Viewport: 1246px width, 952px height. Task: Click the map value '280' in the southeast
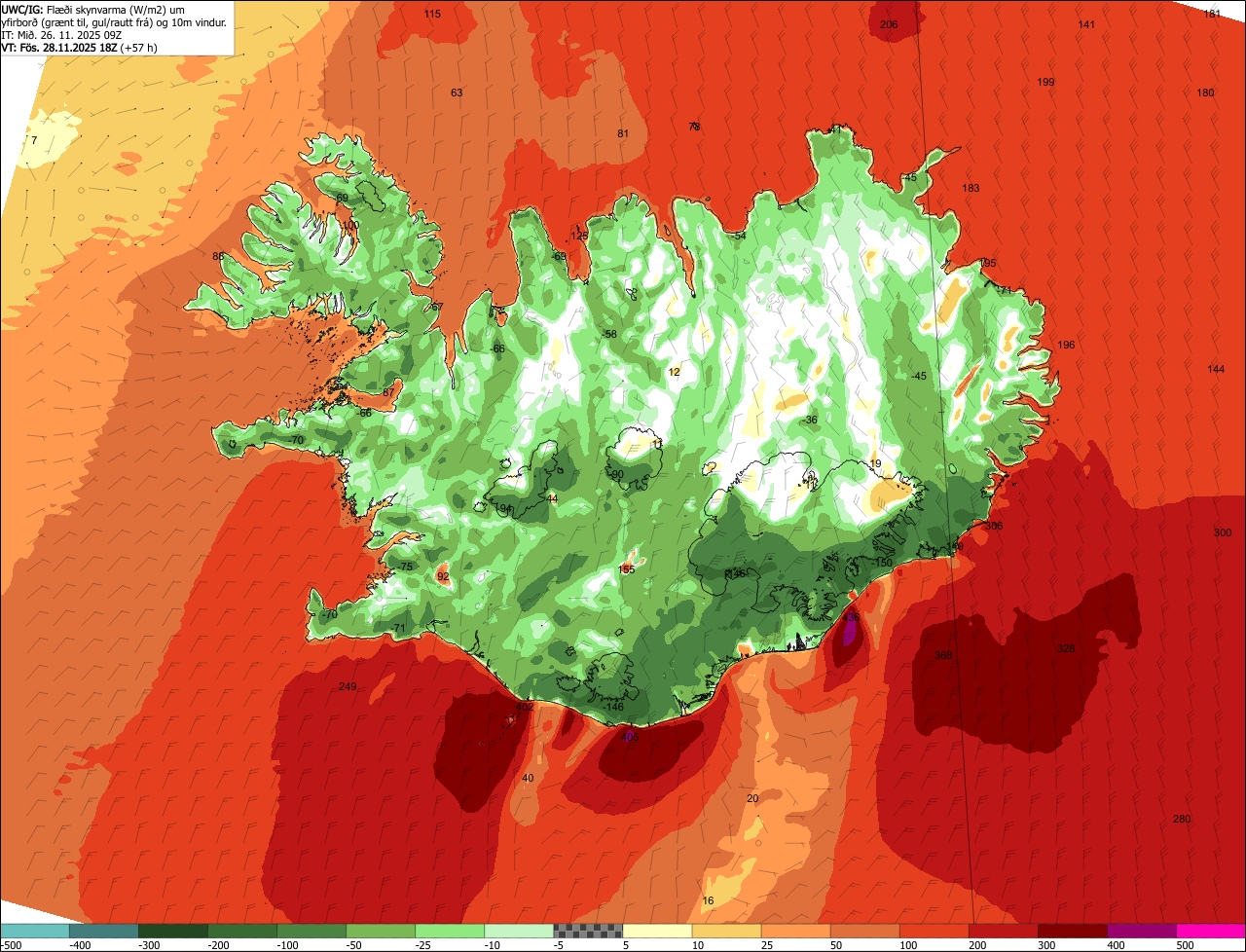click(1182, 819)
